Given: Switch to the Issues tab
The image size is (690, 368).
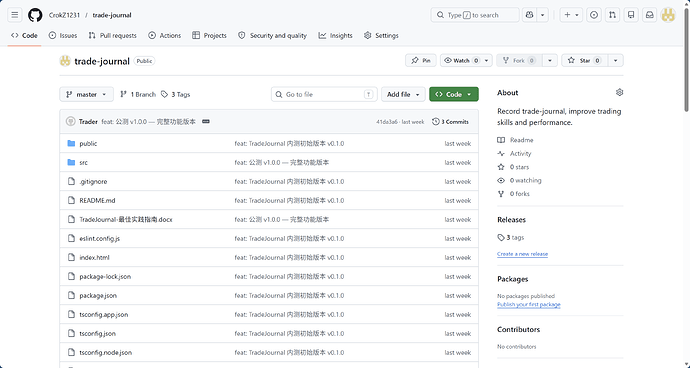Looking at the screenshot, I should tap(63, 36).
